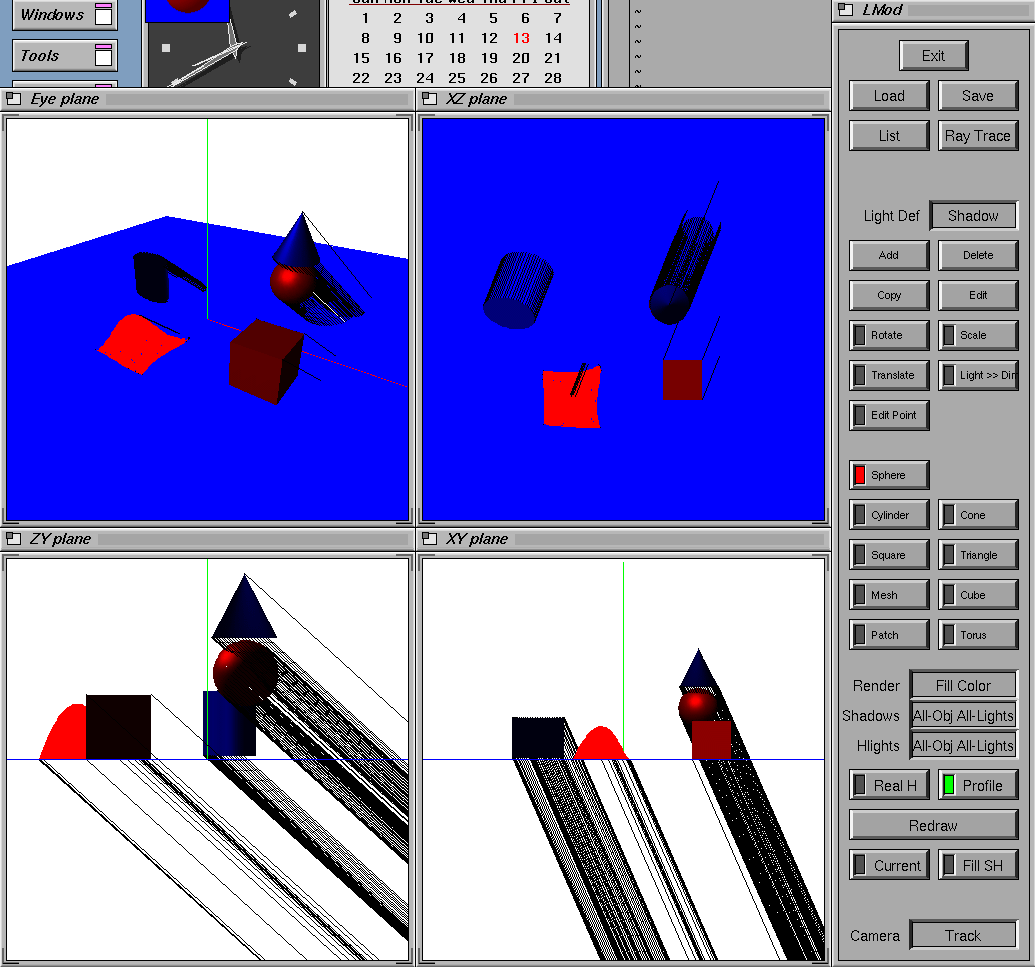Click the red patch in XY plane
1035x967 pixels.
tap(600, 743)
